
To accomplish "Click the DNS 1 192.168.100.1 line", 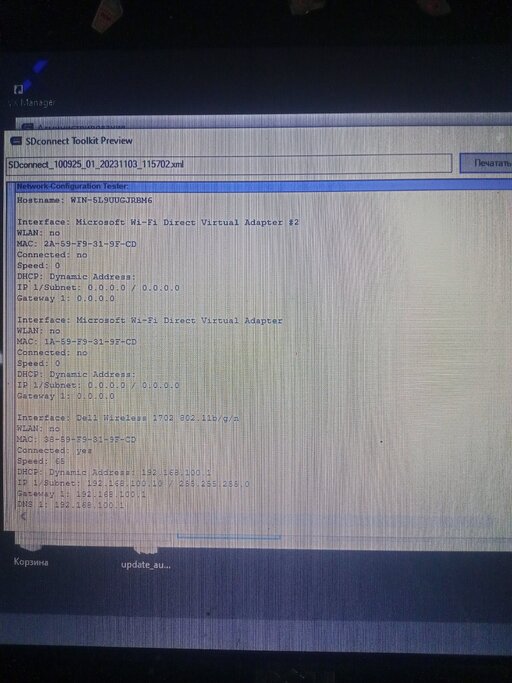I will 70,505.
